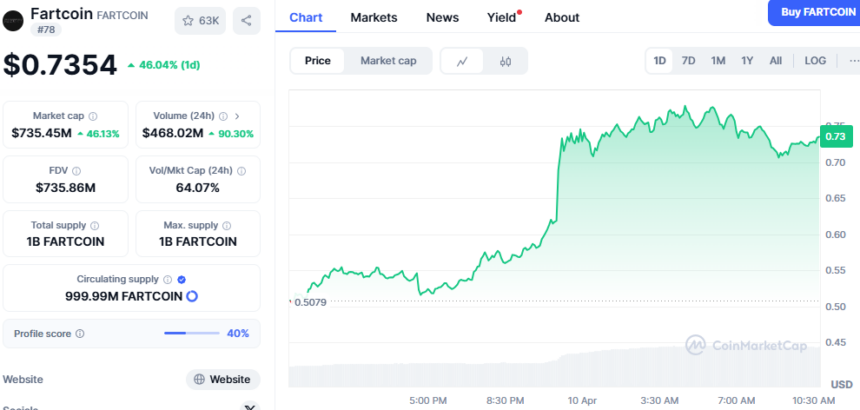Open the Website link button
Image resolution: width=860 pixels, height=410 pixels.
[223, 379]
